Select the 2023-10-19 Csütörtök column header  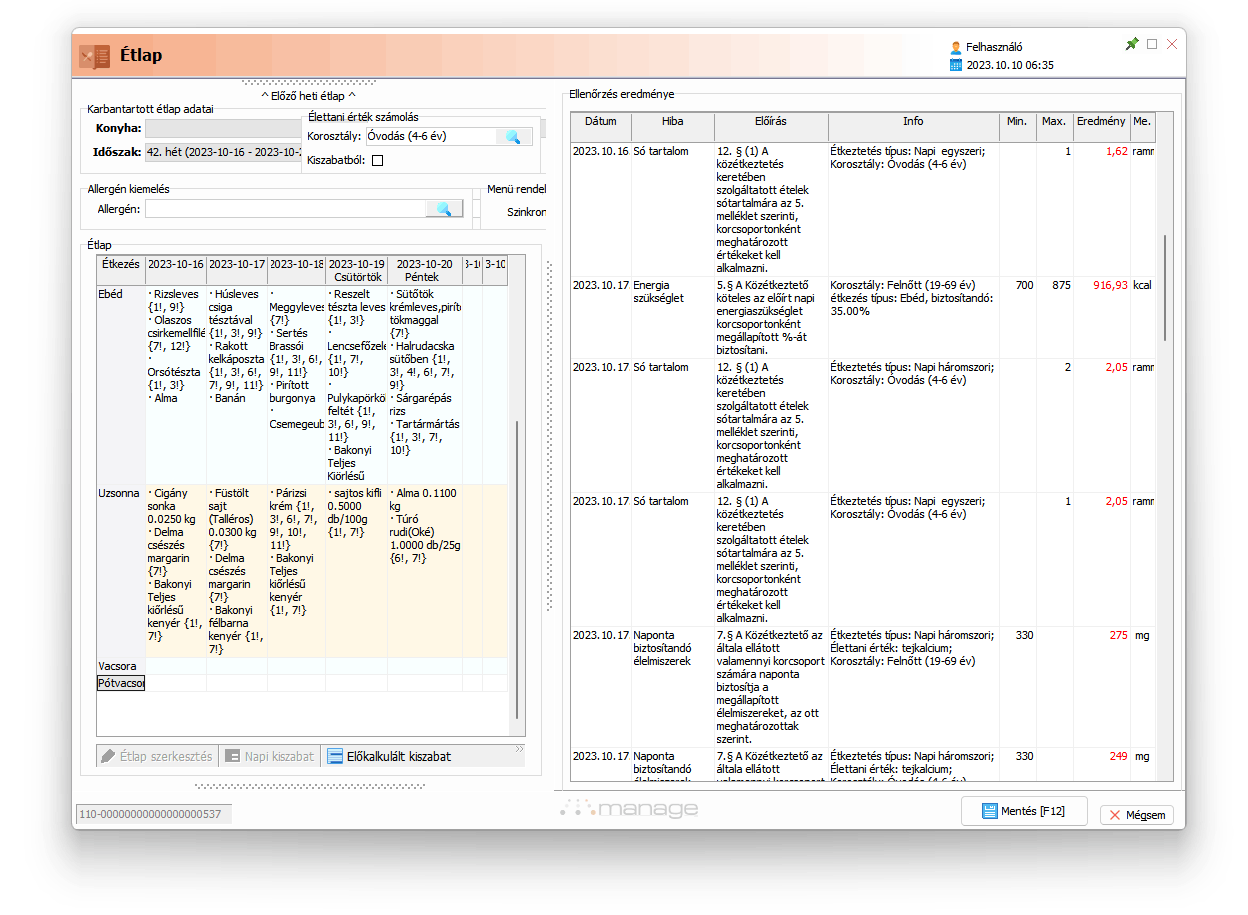click(x=356, y=270)
